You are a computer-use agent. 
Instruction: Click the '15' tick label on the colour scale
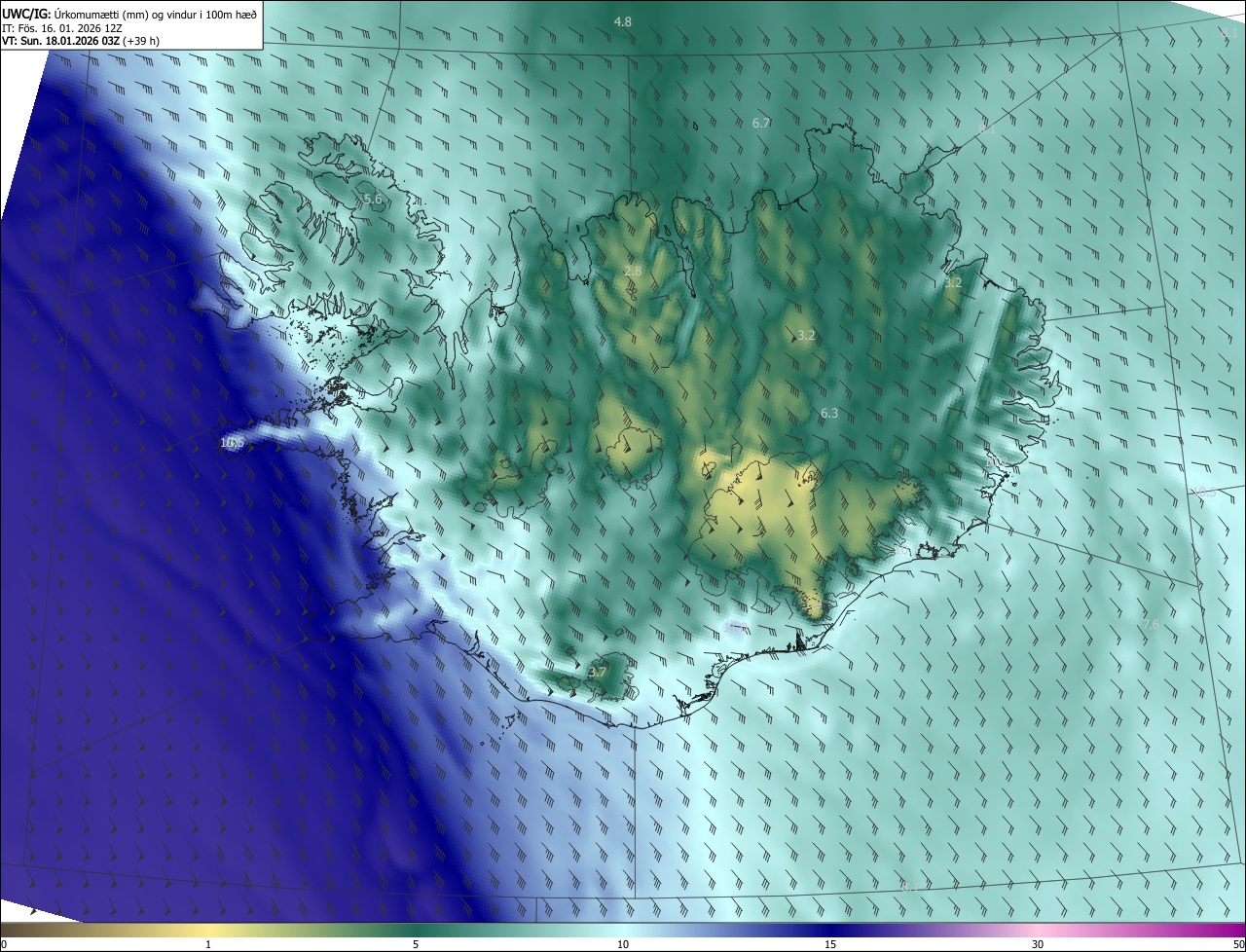[830, 944]
